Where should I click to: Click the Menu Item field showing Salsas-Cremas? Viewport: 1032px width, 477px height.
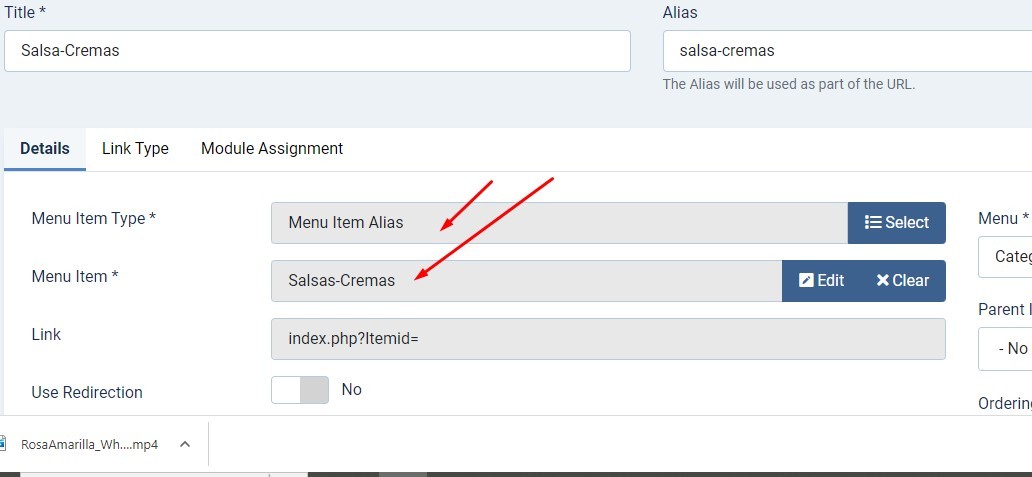[526, 281]
